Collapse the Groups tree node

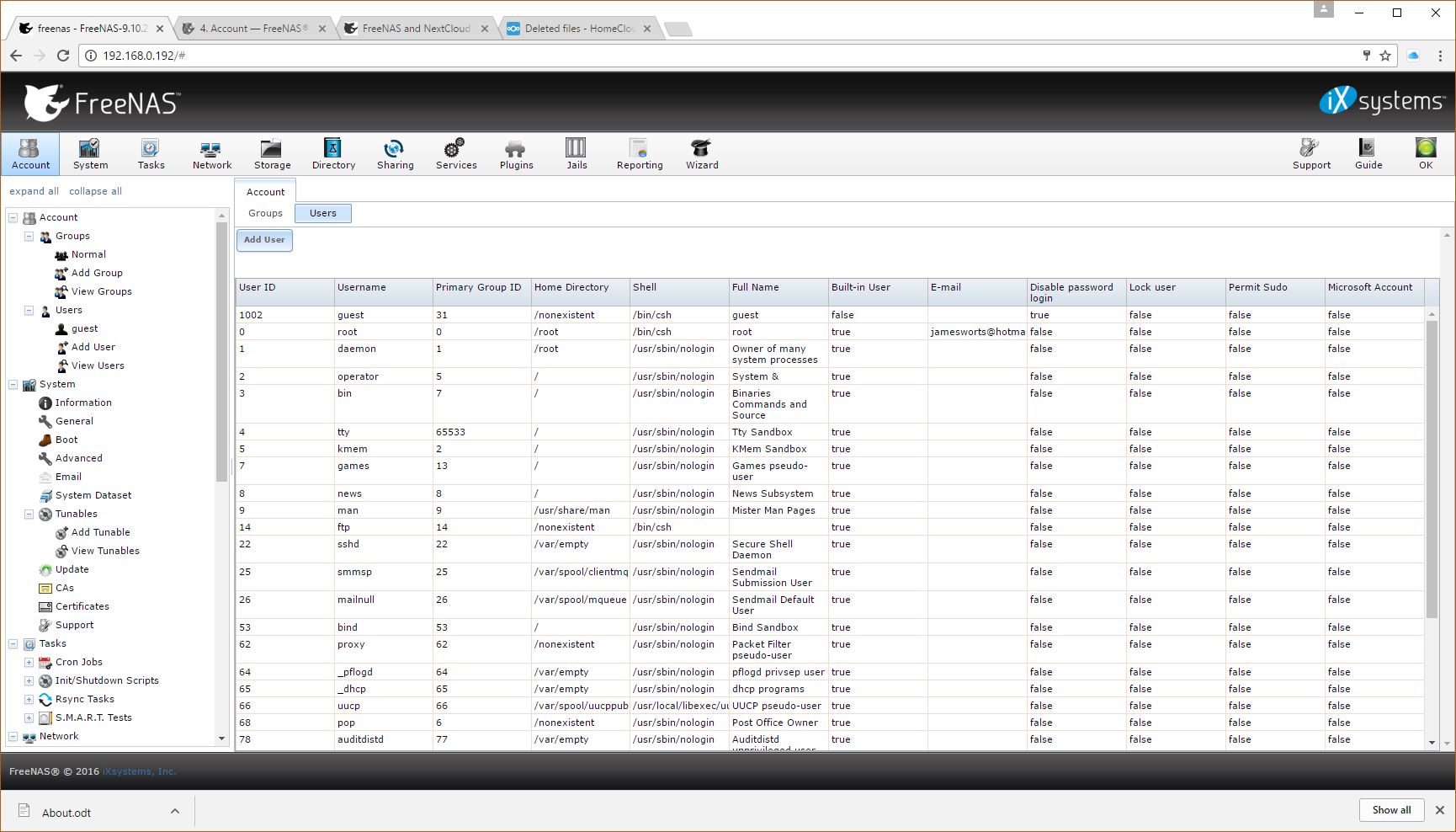(29, 236)
